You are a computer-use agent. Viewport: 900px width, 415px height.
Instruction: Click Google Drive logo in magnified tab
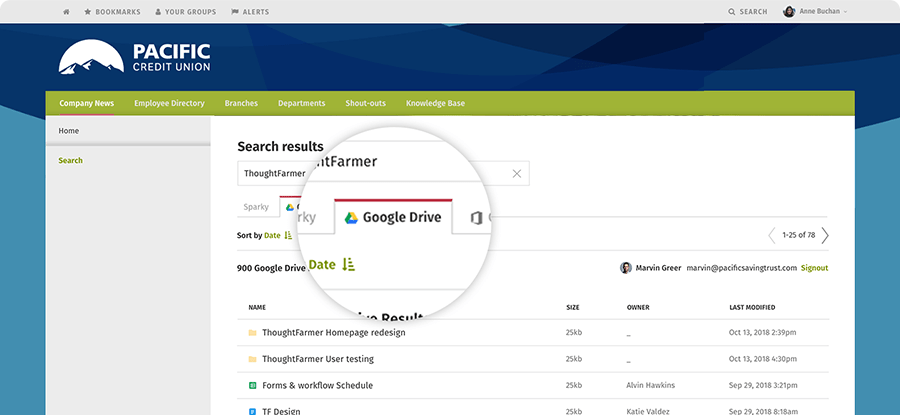351,218
